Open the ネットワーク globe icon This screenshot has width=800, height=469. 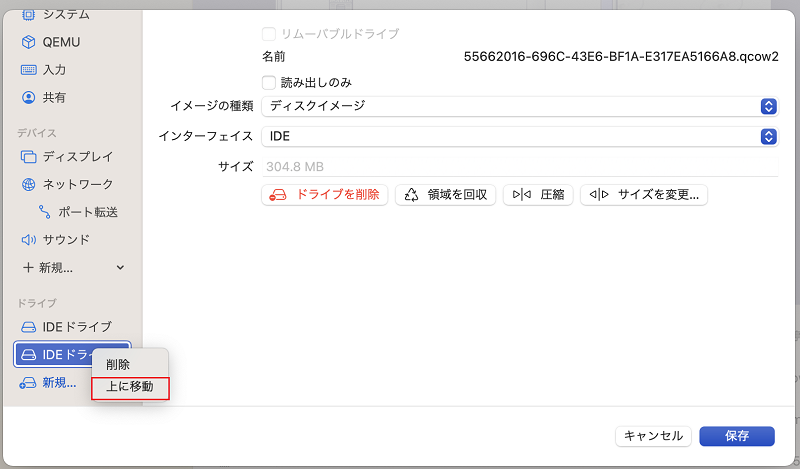(29, 184)
